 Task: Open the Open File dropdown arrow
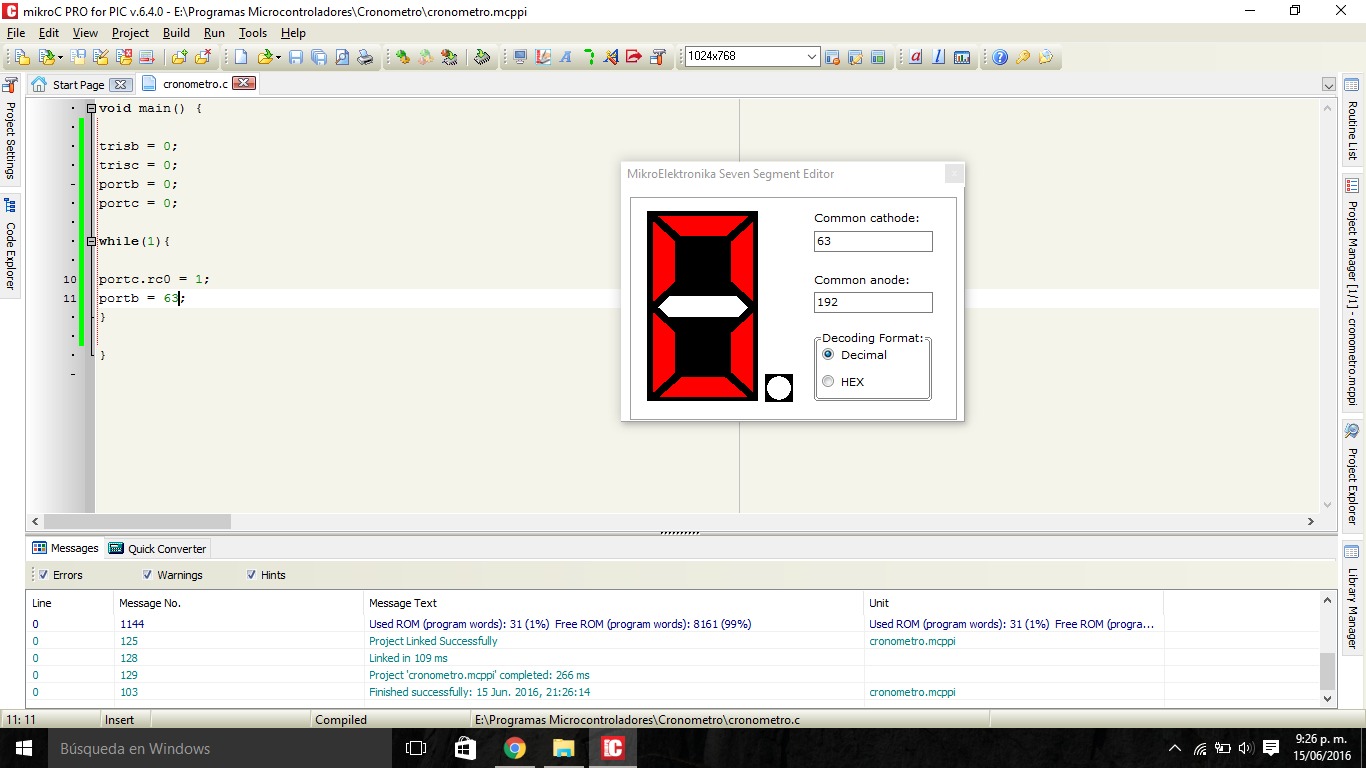coord(279,57)
